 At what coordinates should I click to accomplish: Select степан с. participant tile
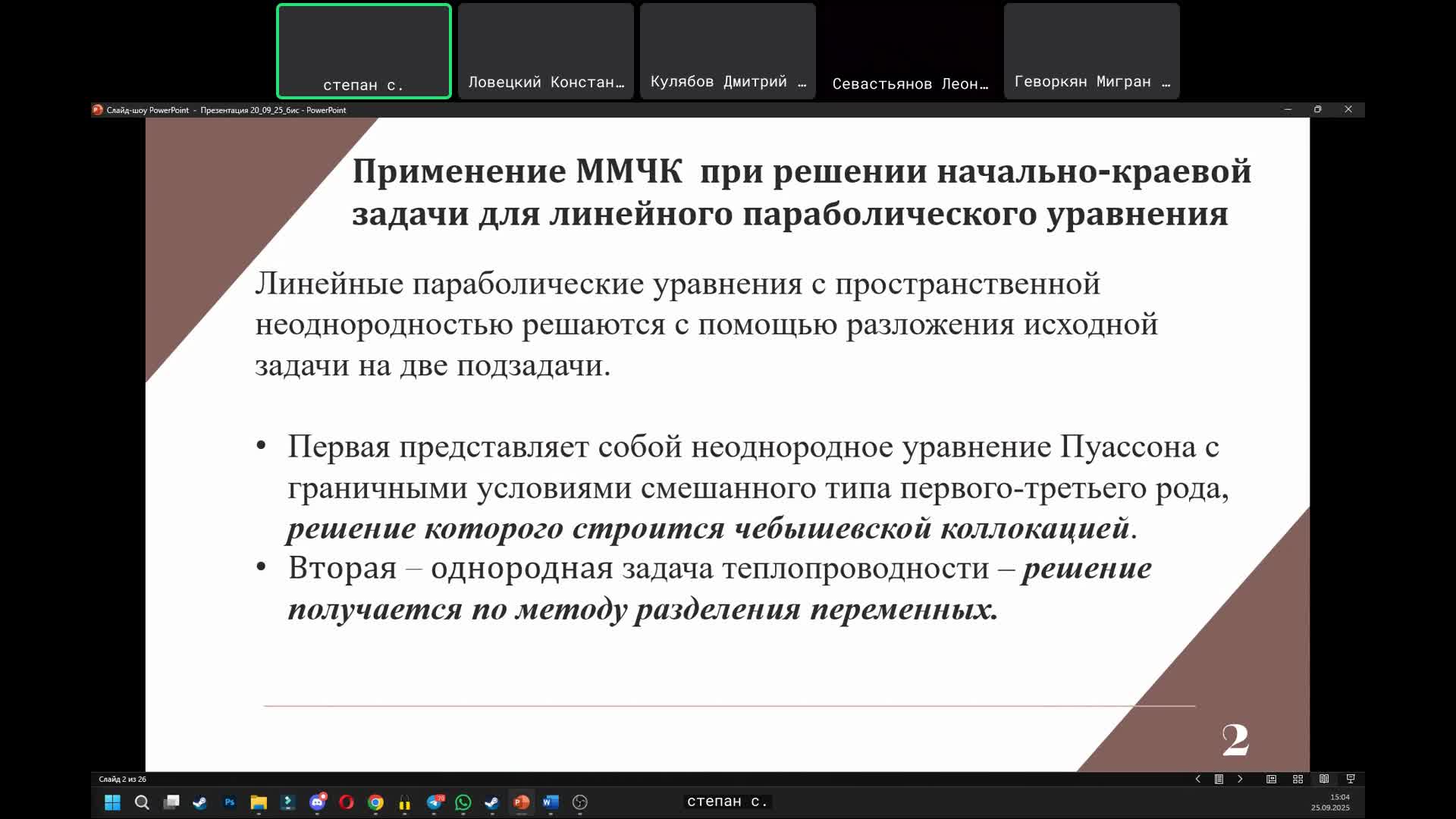(x=364, y=52)
